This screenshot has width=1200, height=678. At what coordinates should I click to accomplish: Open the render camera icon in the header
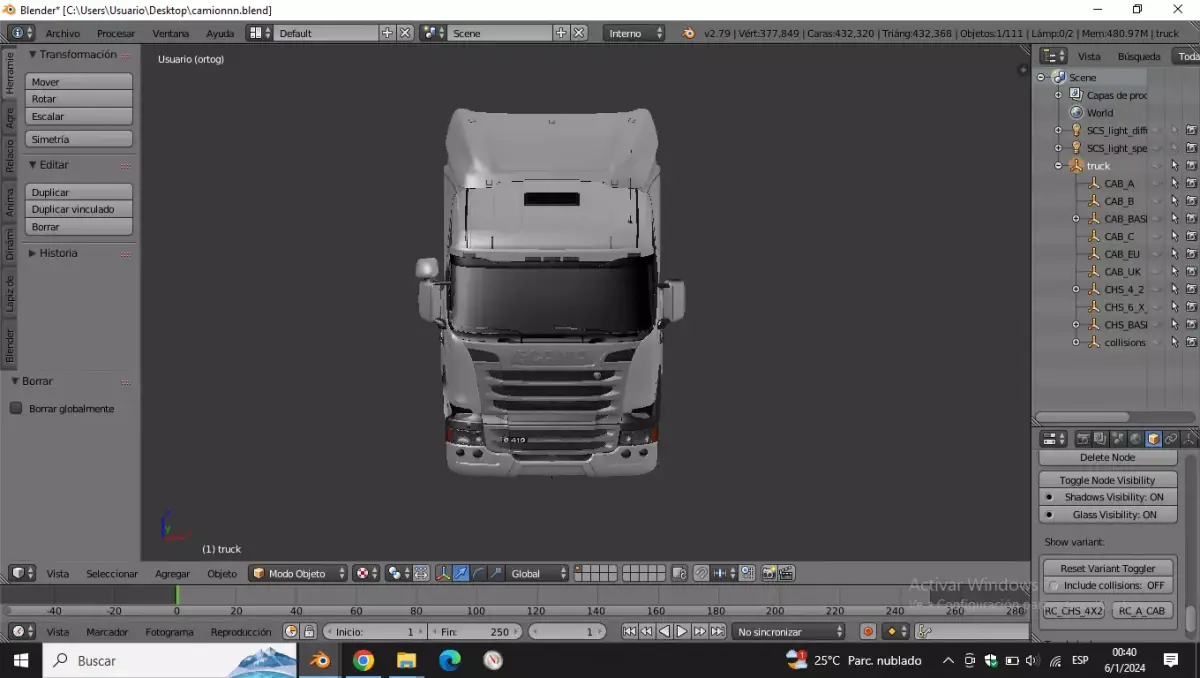(x=768, y=573)
